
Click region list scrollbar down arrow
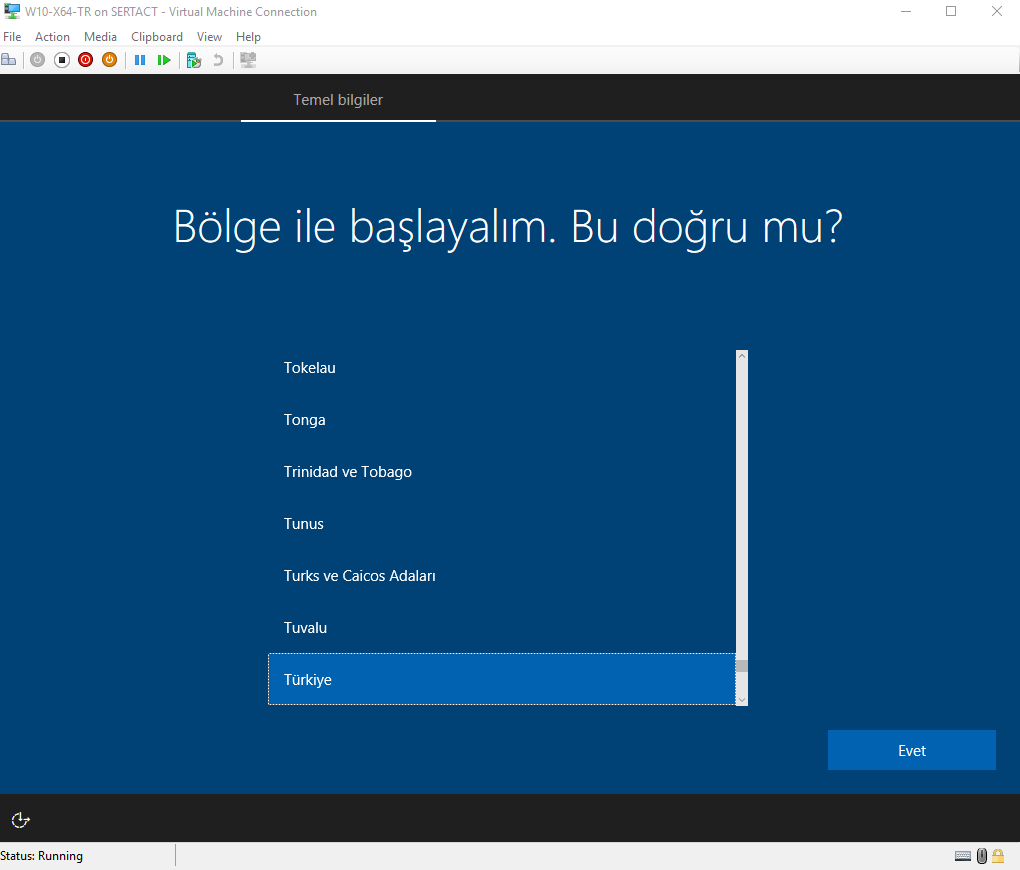pyautogui.click(x=742, y=700)
